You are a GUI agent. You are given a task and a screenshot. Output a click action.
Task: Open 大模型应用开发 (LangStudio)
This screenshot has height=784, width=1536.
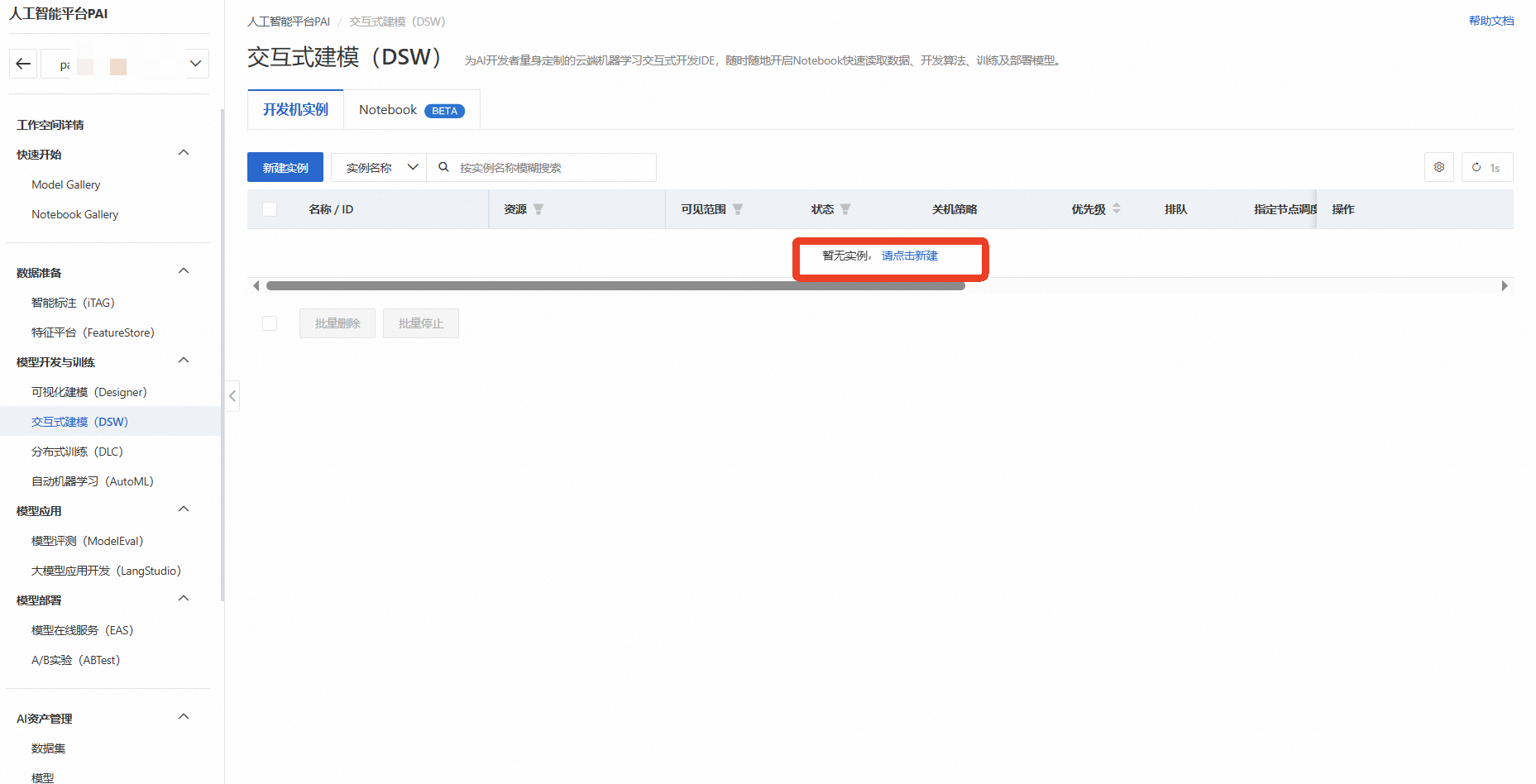click(106, 571)
